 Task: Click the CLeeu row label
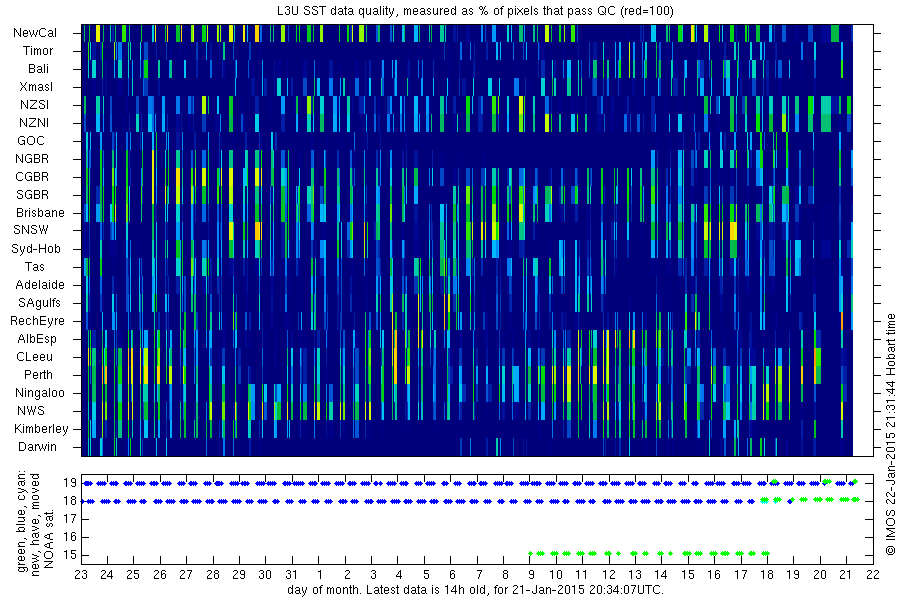click(34, 357)
